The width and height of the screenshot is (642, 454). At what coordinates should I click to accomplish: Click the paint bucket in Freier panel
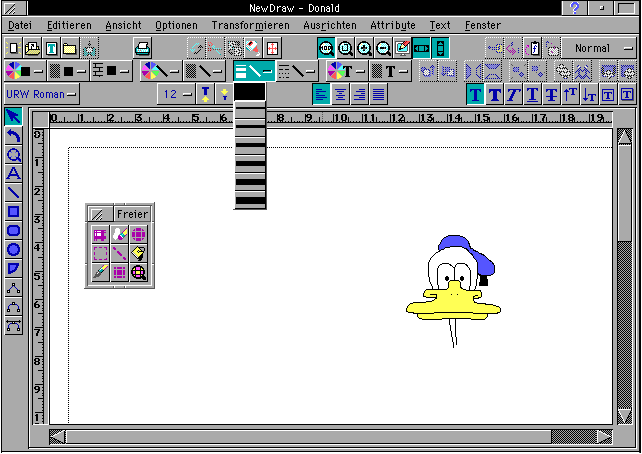point(139,253)
